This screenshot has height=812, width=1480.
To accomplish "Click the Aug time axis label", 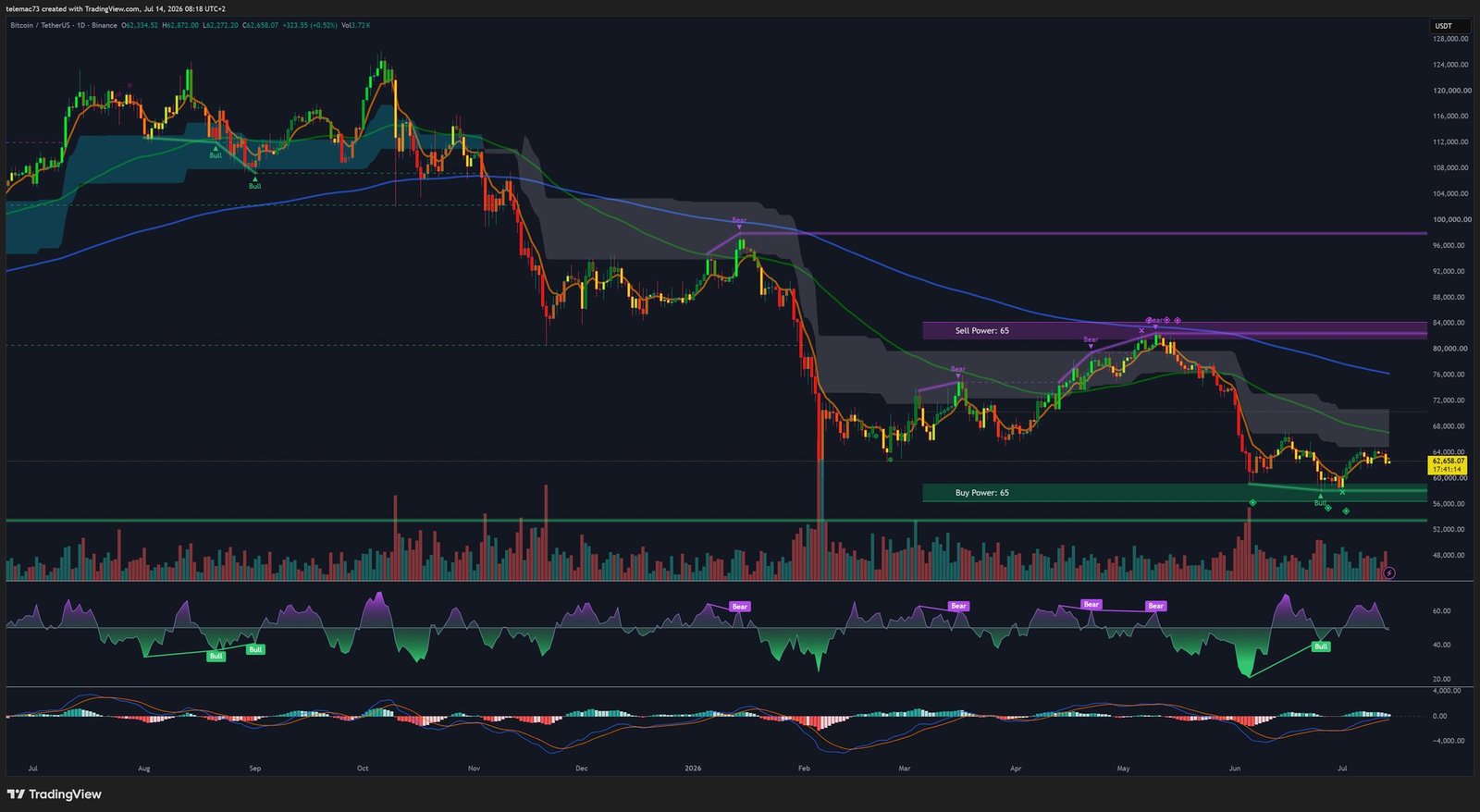I will 143,769.
